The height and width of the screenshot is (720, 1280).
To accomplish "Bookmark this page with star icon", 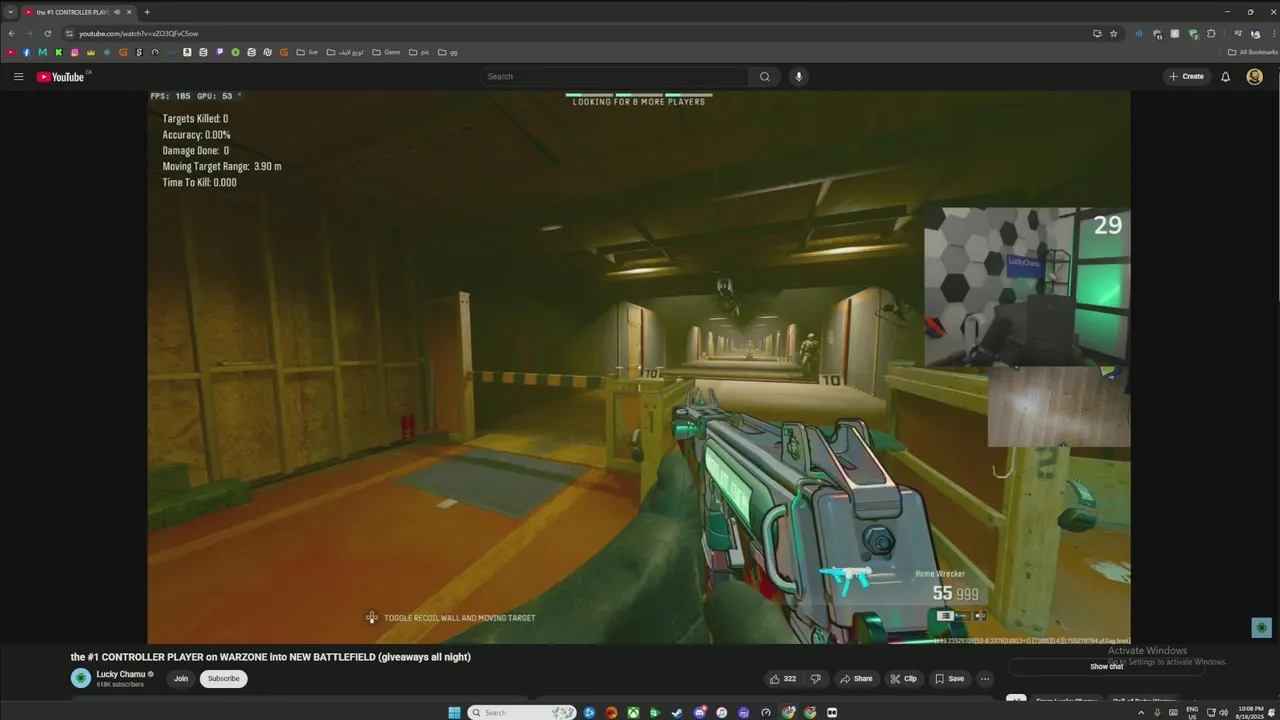I will tap(1114, 33).
